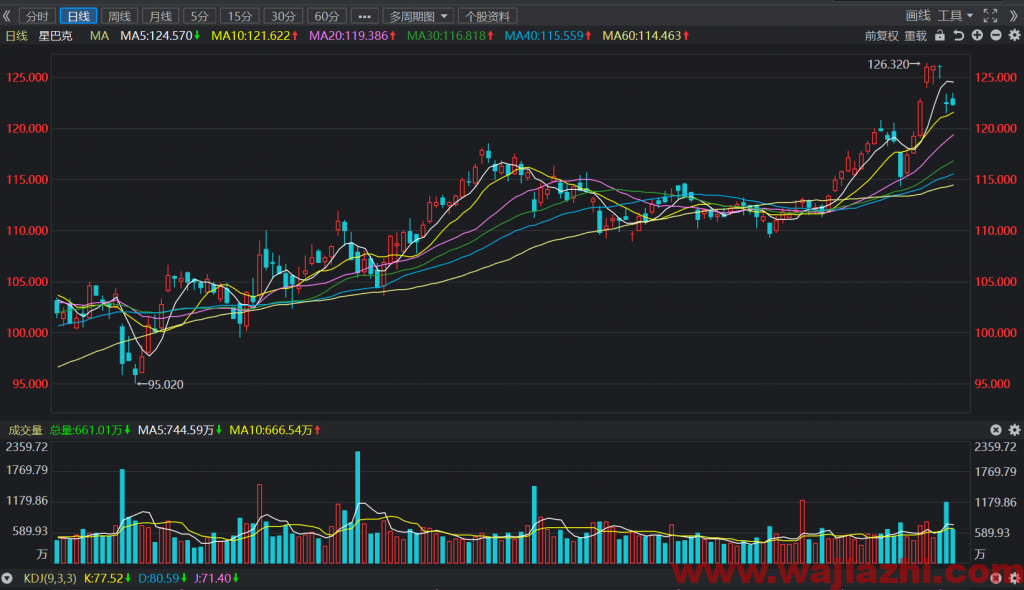Open main K-line chart settings gear
The width and height of the screenshot is (1024, 590).
[x=1014, y=35]
